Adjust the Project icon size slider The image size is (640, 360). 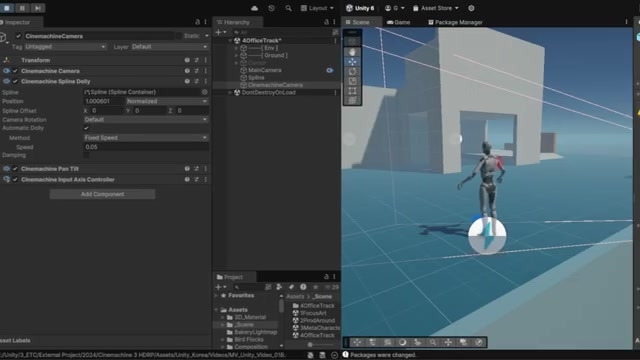click(310, 345)
